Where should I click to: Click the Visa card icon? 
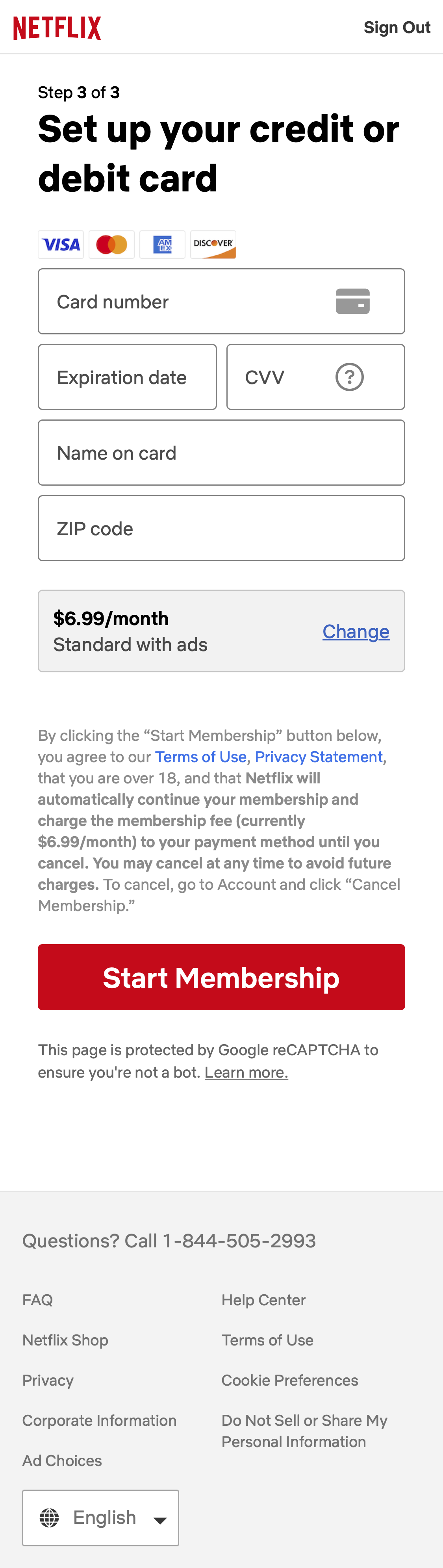point(60,244)
